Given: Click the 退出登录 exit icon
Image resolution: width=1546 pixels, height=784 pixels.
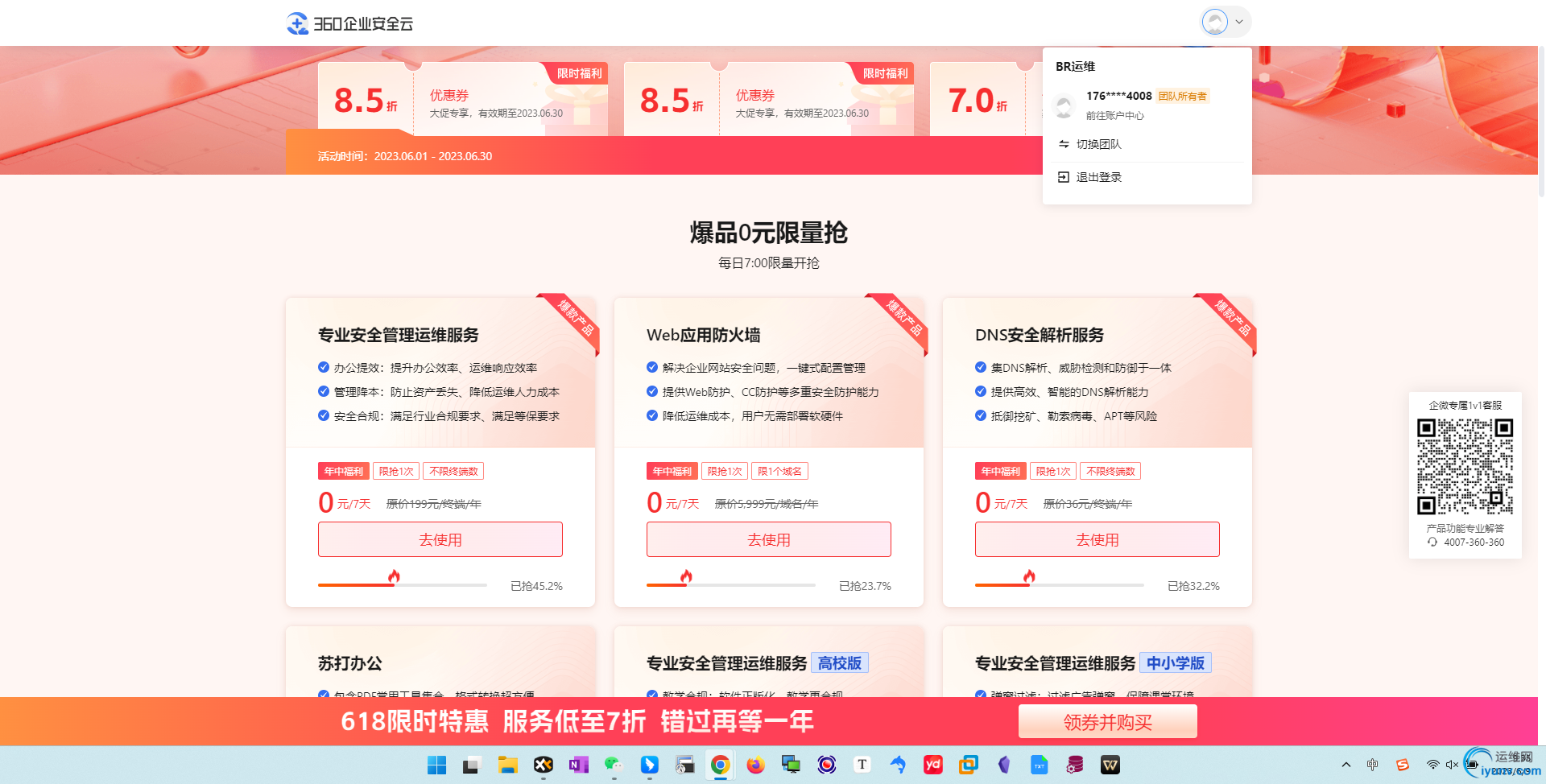Looking at the screenshot, I should coord(1064,177).
